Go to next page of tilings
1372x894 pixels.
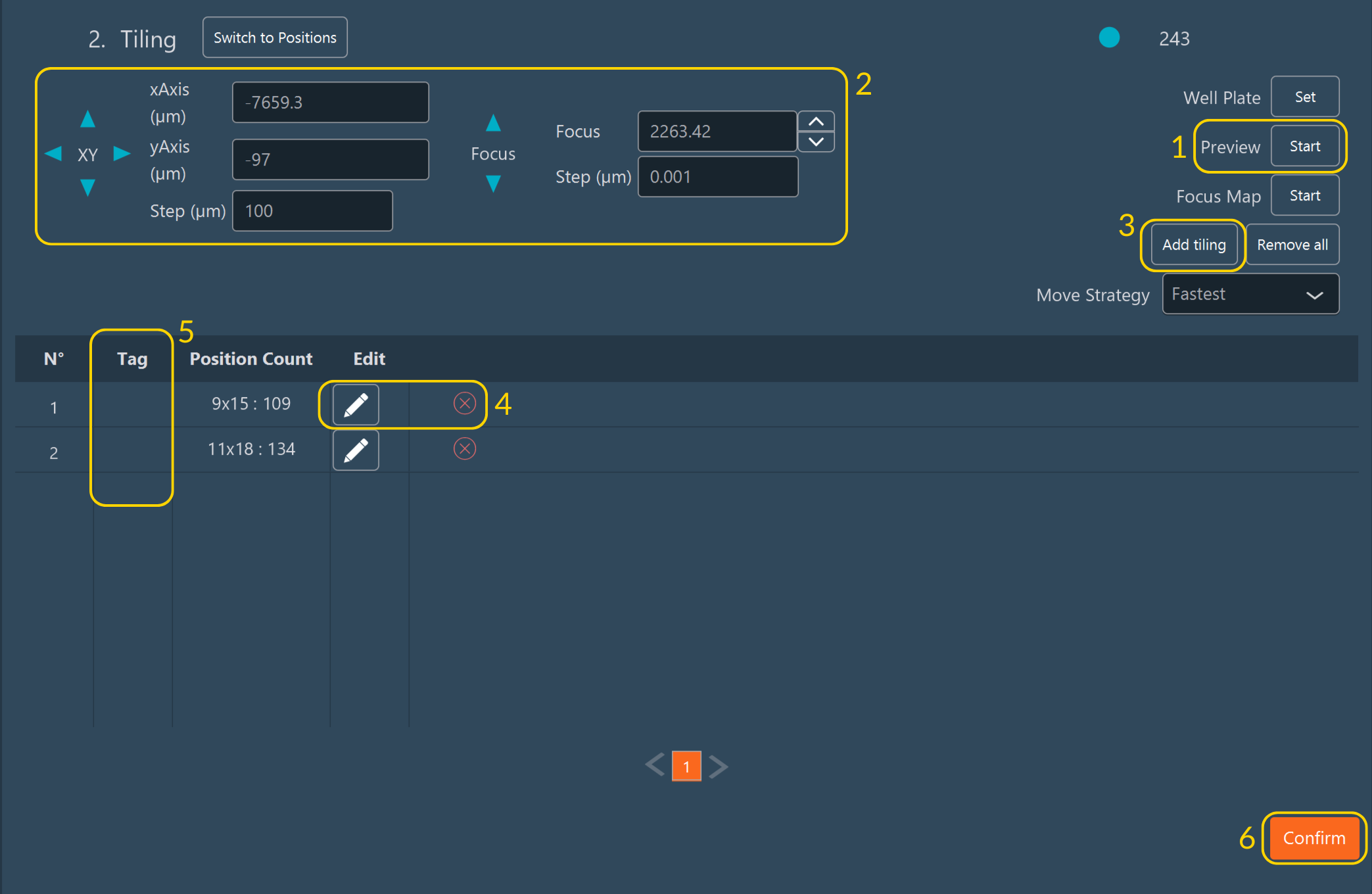719,766
